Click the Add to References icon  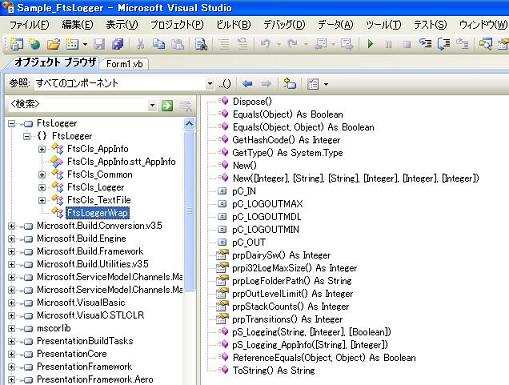pos(289,83)
